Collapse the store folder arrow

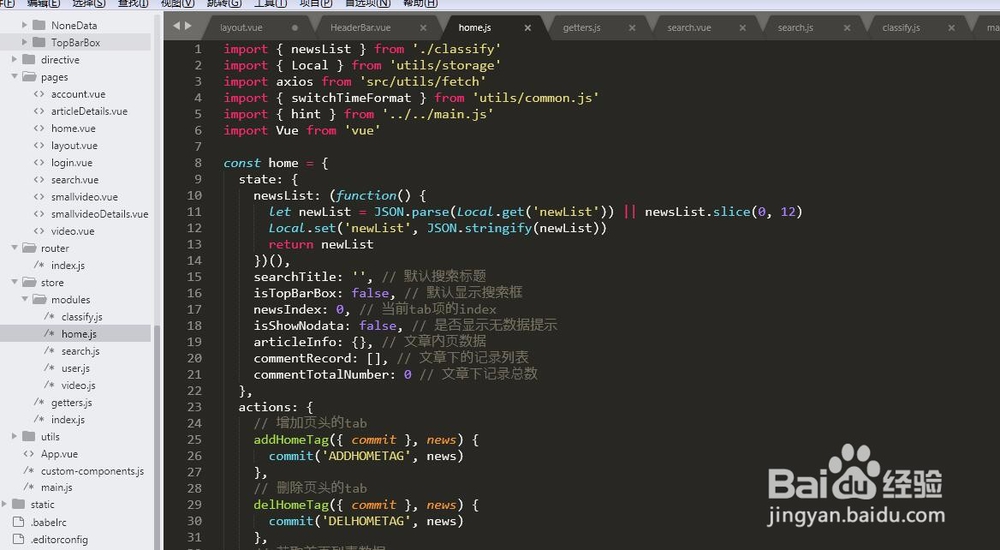click(14, 282)
